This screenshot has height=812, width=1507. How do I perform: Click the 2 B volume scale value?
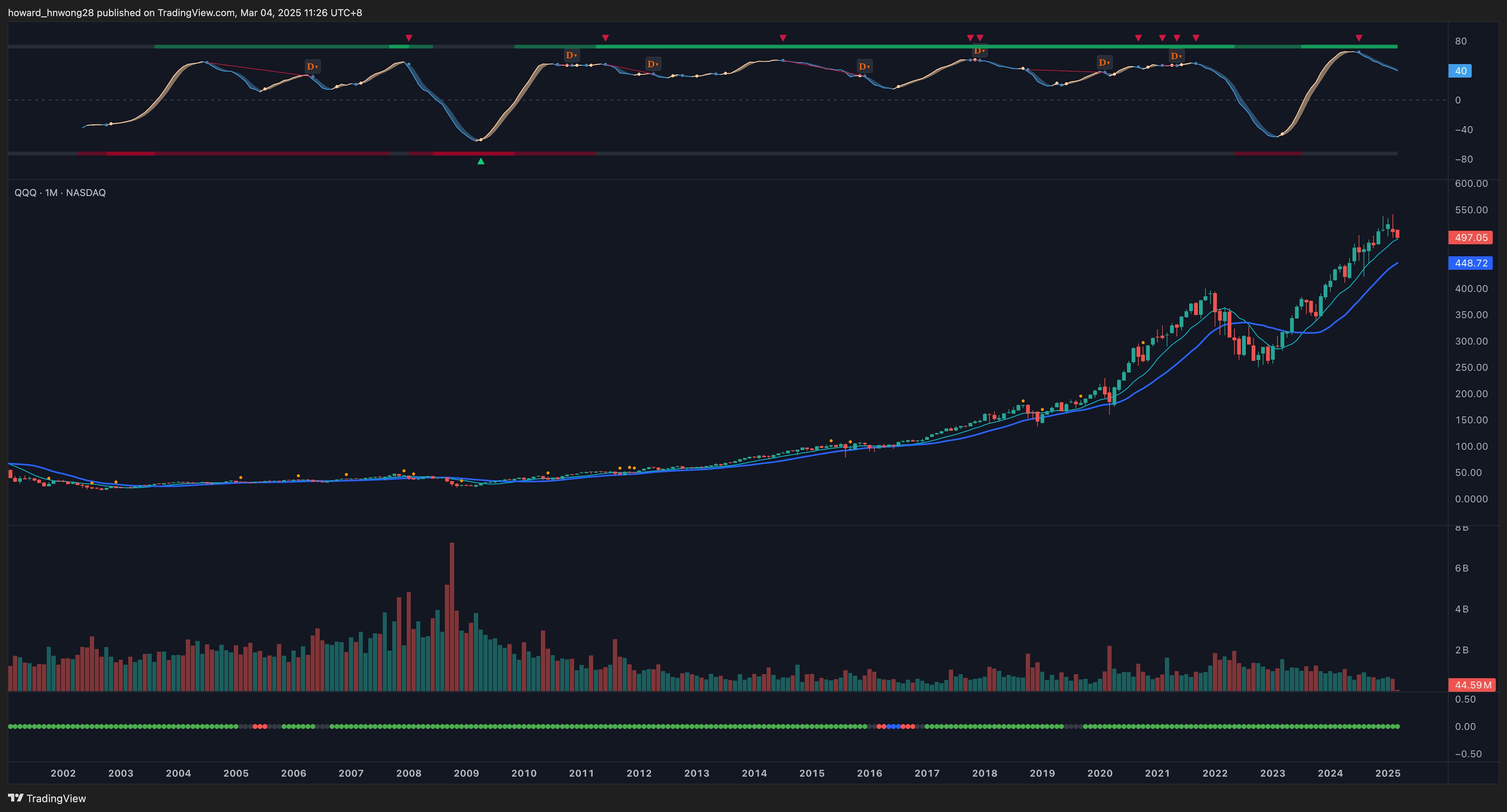pyautogui.click(x=1461, y=650)
